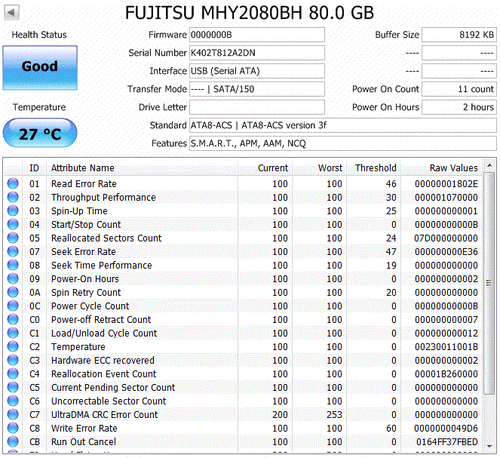The image size is (500, 458).
Task: Click the Standard field ATA8-ACS
Action: tap(343, 125)
